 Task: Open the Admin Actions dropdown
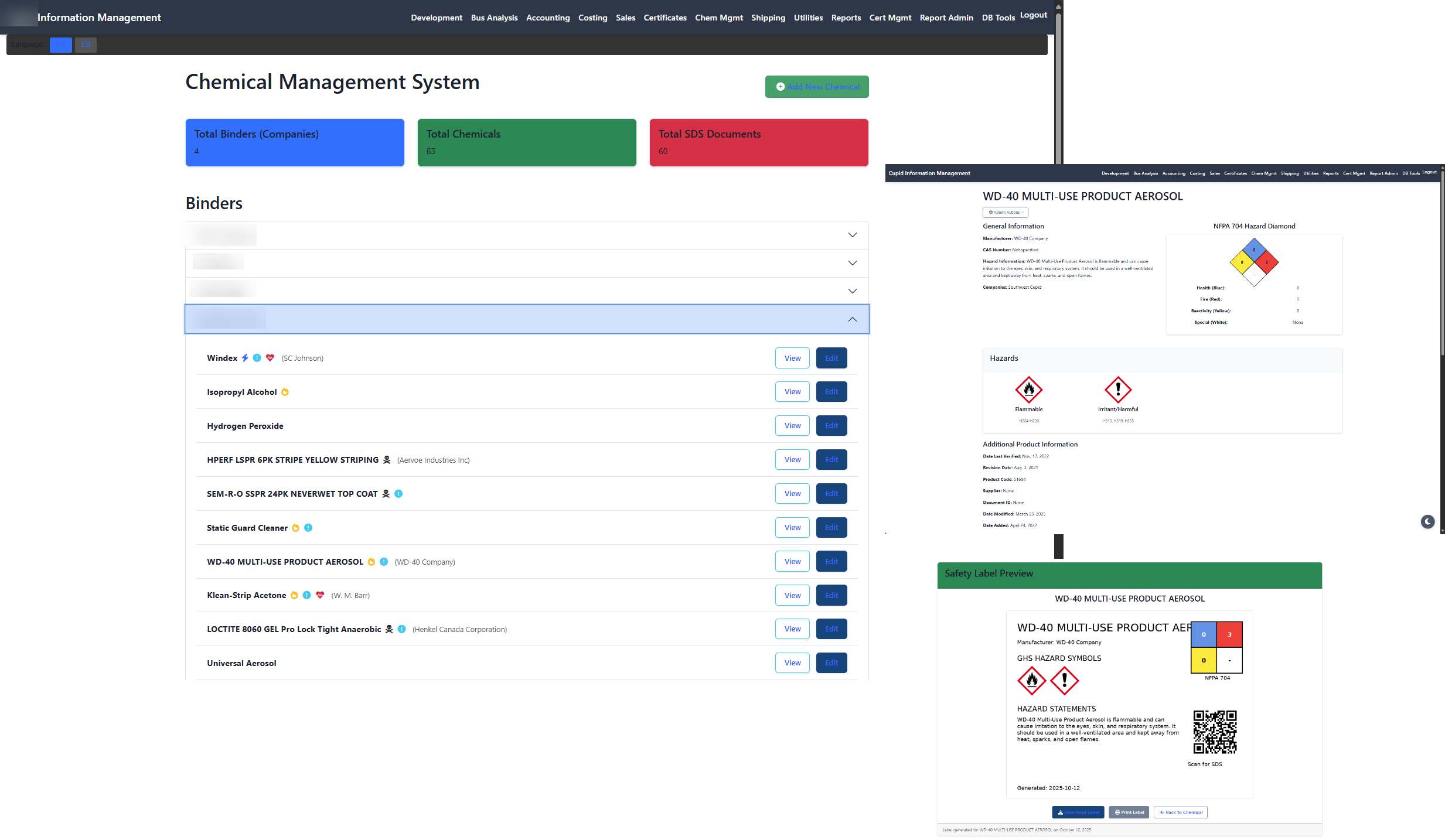tap(1006, 212)
